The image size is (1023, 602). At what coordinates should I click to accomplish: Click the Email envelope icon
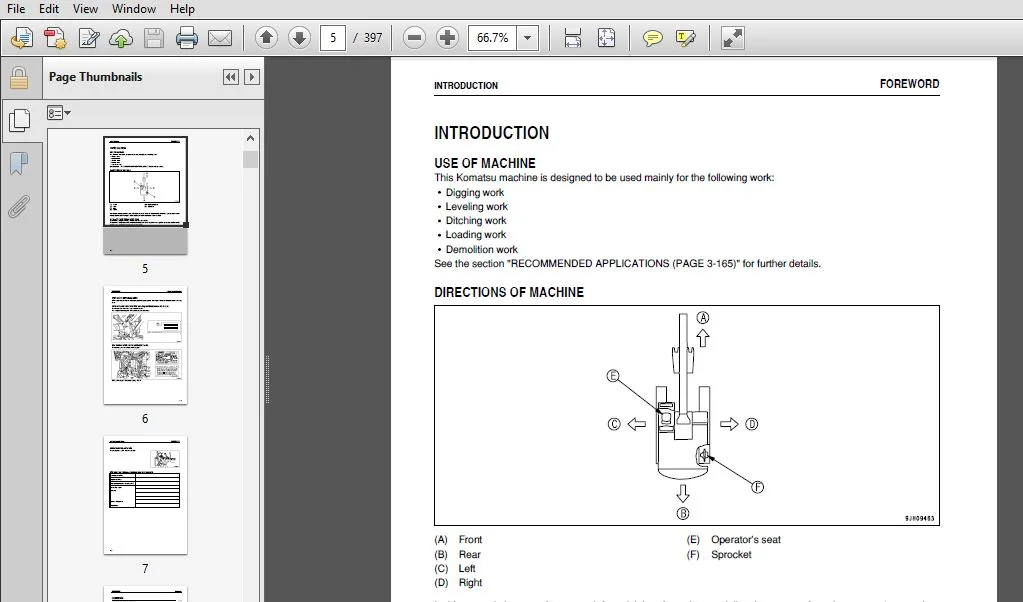220,38
